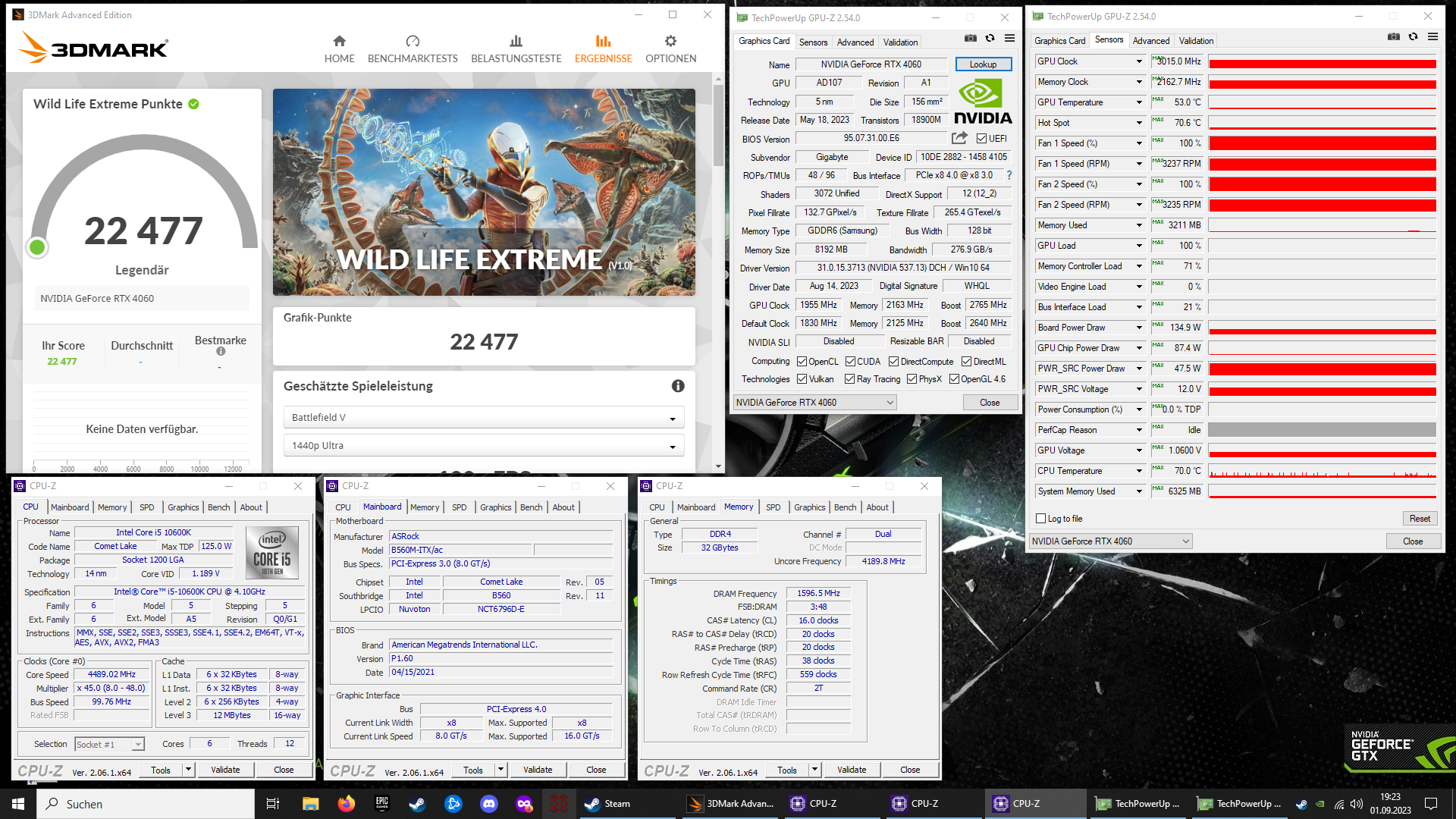
Task: Click the 3DMark vertical scrollbar down arrow
Action: click(718, 467)
